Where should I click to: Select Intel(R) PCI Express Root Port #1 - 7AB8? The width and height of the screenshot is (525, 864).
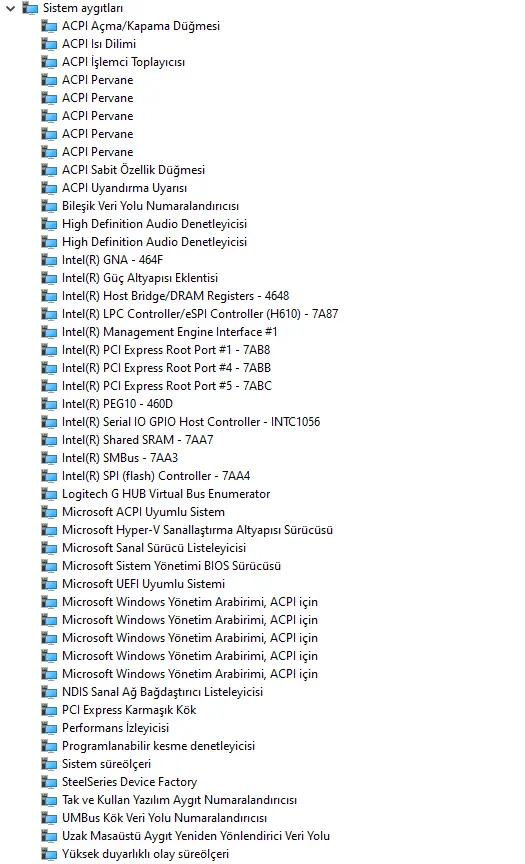pyautogui.click(x=166, y=350)
